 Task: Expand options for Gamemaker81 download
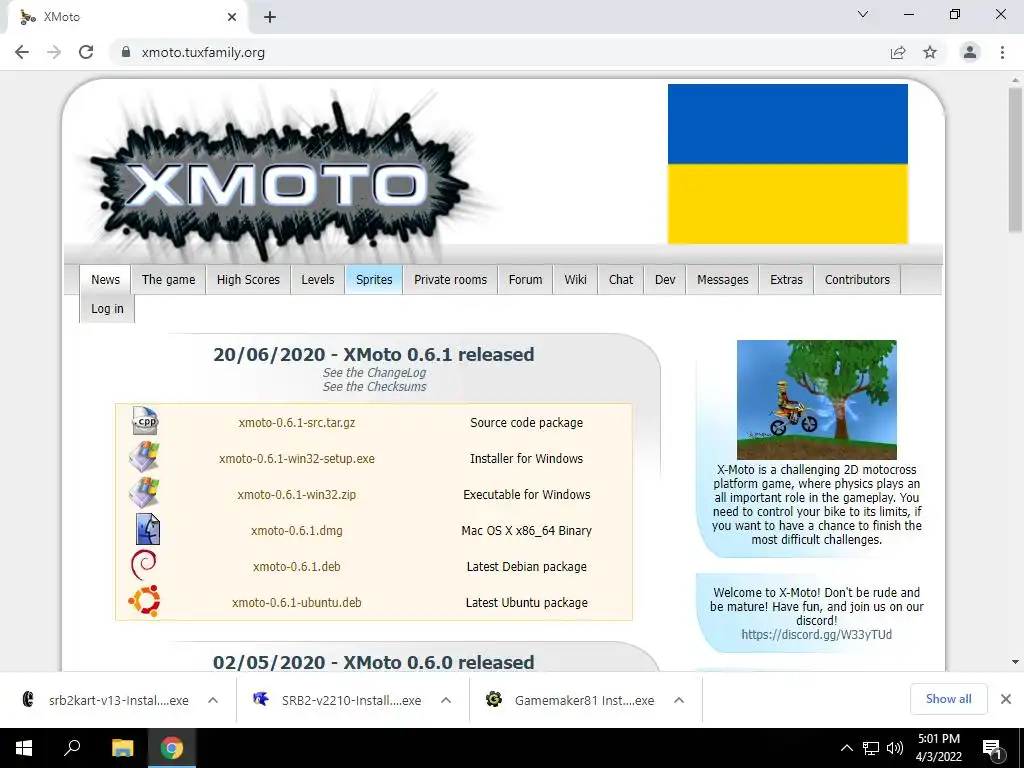[679, 700]
